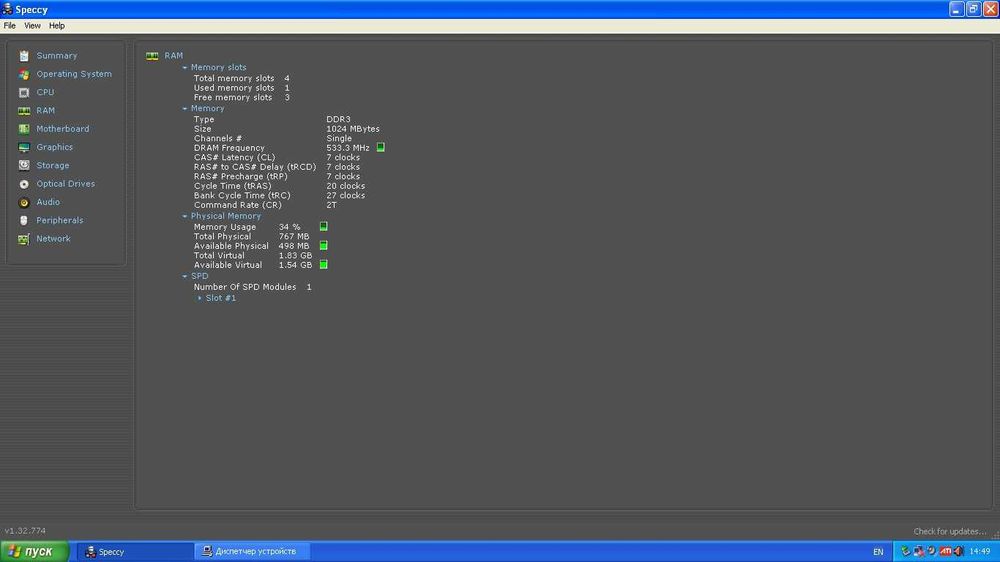Show the Graphics section
Viewport: 1000px width, 562px height.
point(54,147)
